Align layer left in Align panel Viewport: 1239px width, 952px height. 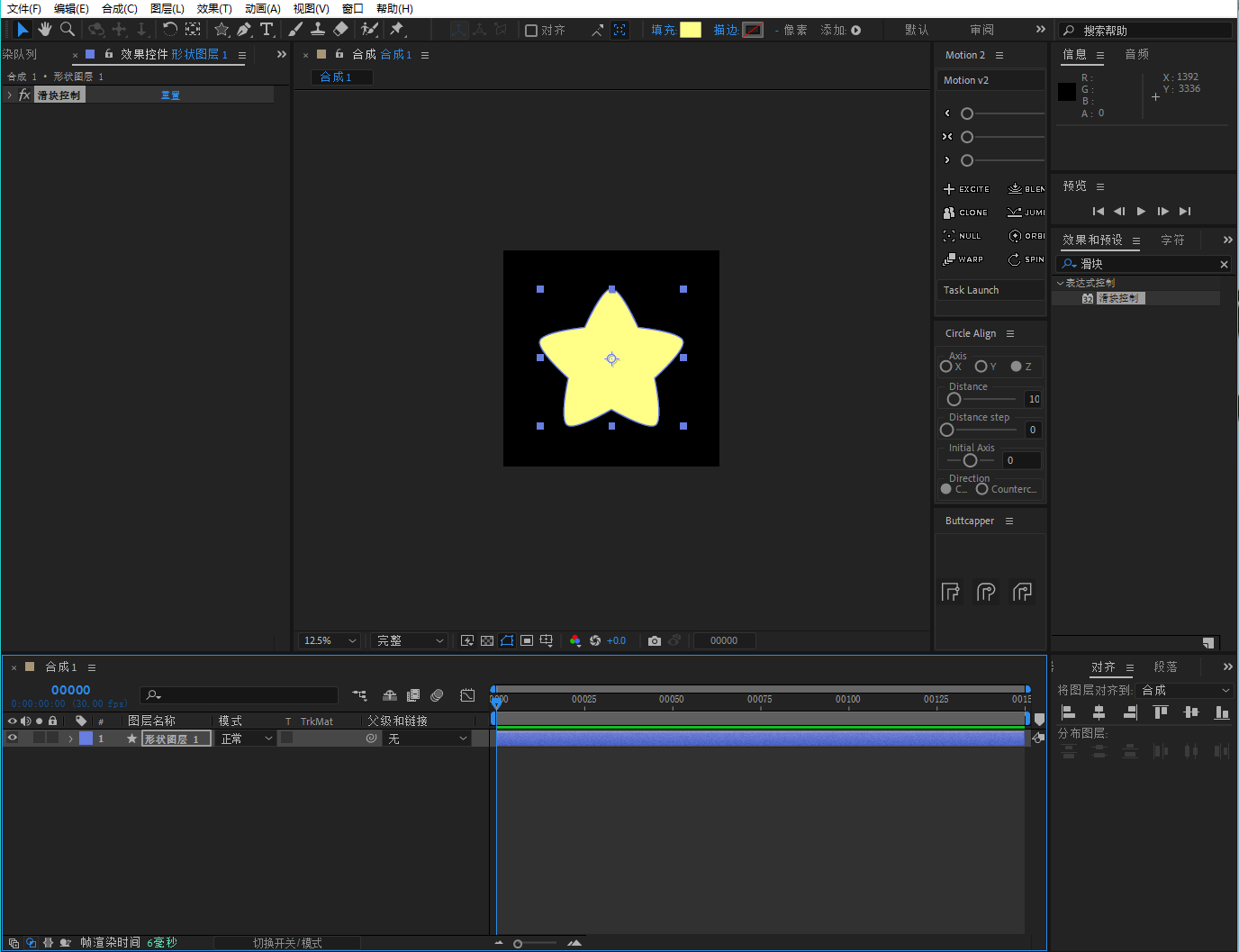[1069, 712]
